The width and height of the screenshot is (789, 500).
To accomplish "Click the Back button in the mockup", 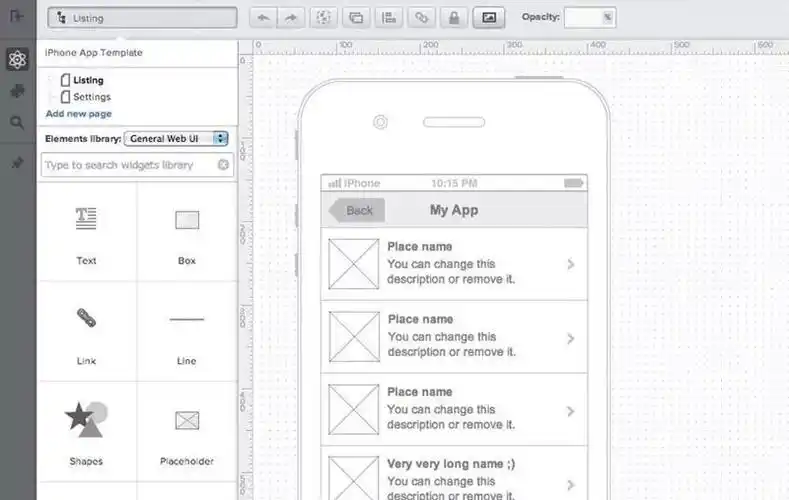I will [x=357, y=210].
